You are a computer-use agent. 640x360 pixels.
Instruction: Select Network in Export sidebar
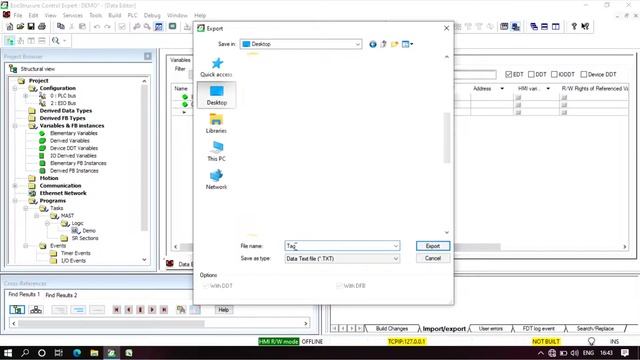pyautogui.click(x=216, y=180)
